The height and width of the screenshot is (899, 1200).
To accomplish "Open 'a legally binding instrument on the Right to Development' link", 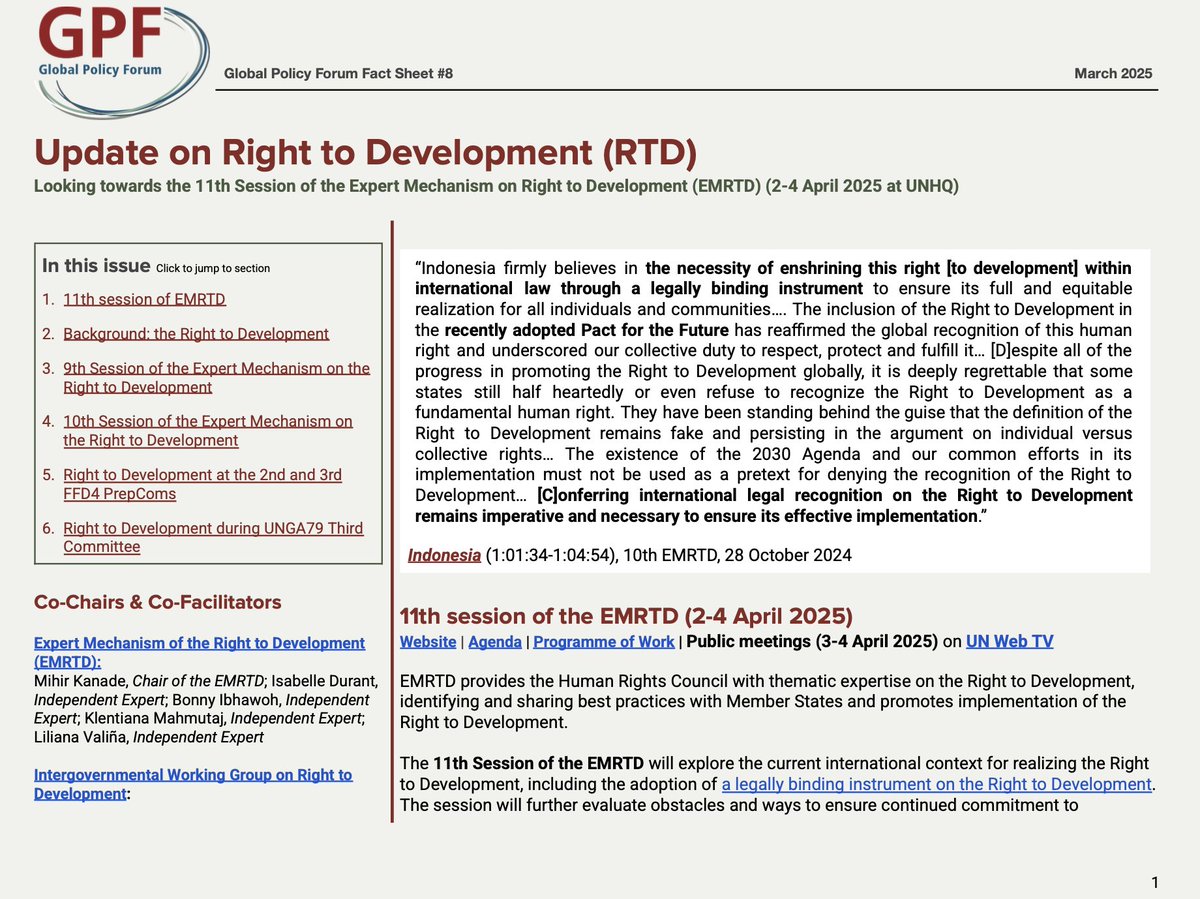I will [x=936, y=784].
